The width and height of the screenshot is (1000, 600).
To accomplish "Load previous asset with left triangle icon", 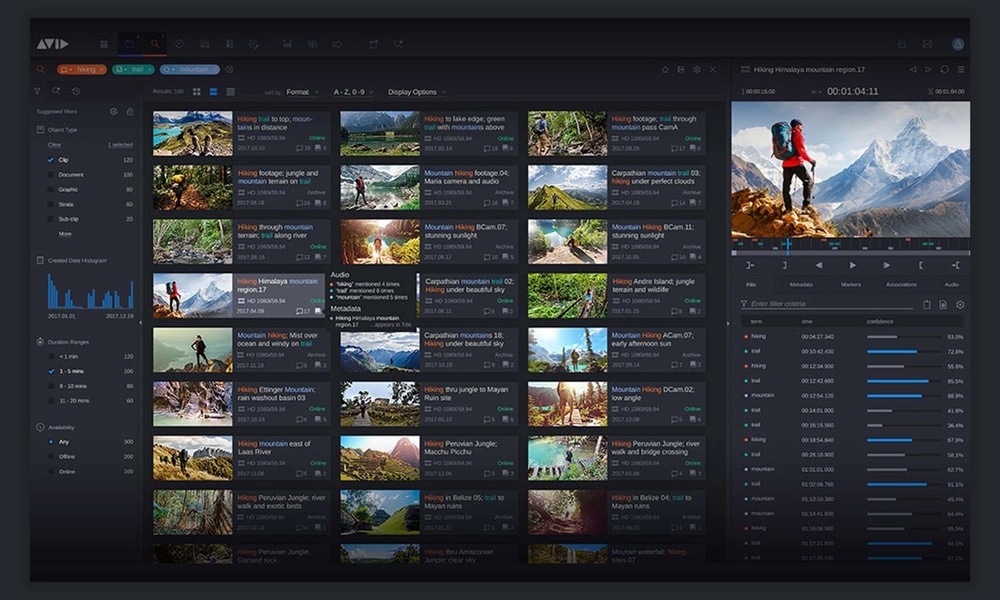I will point(913,69).
